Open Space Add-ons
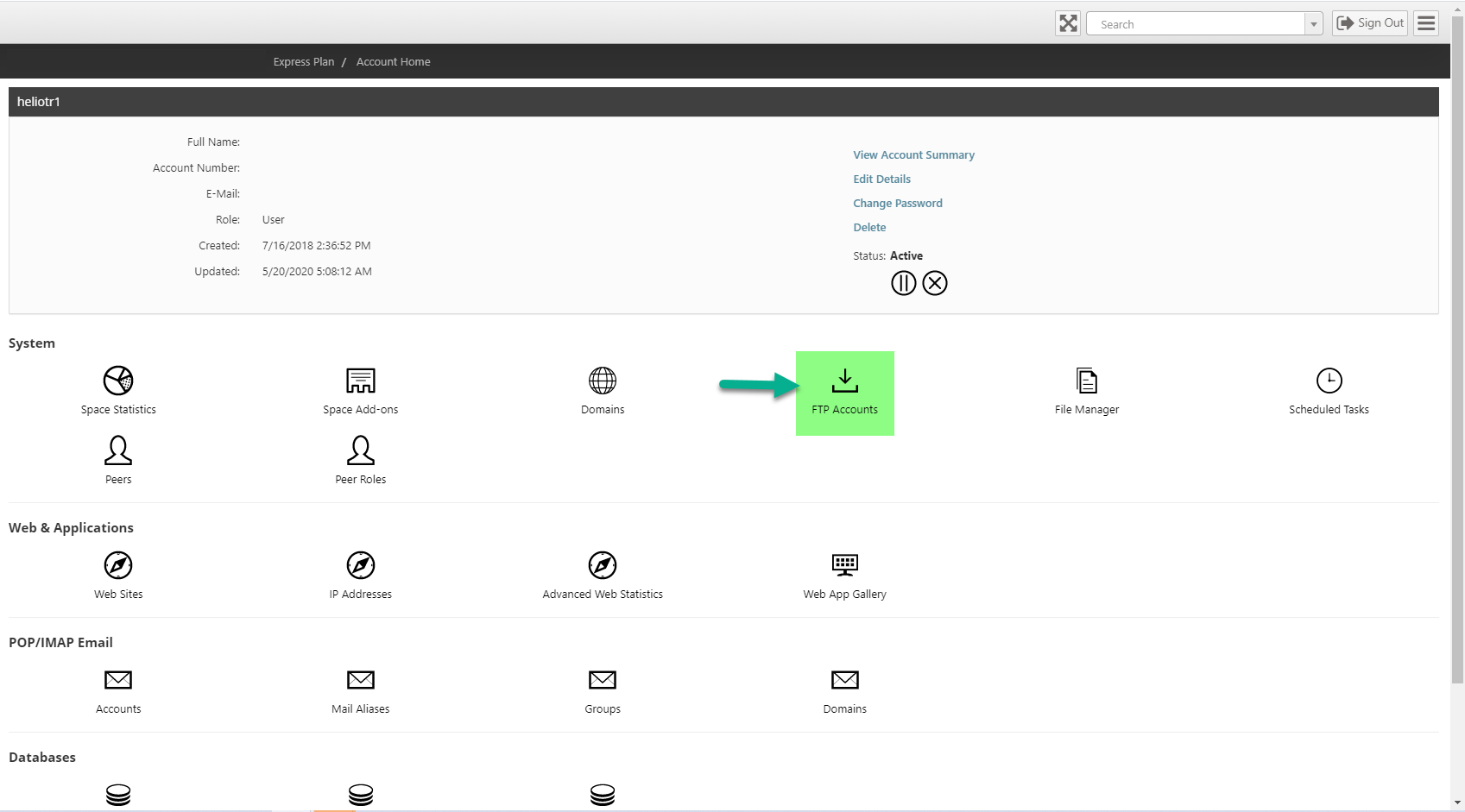 [x=361, y=391]
